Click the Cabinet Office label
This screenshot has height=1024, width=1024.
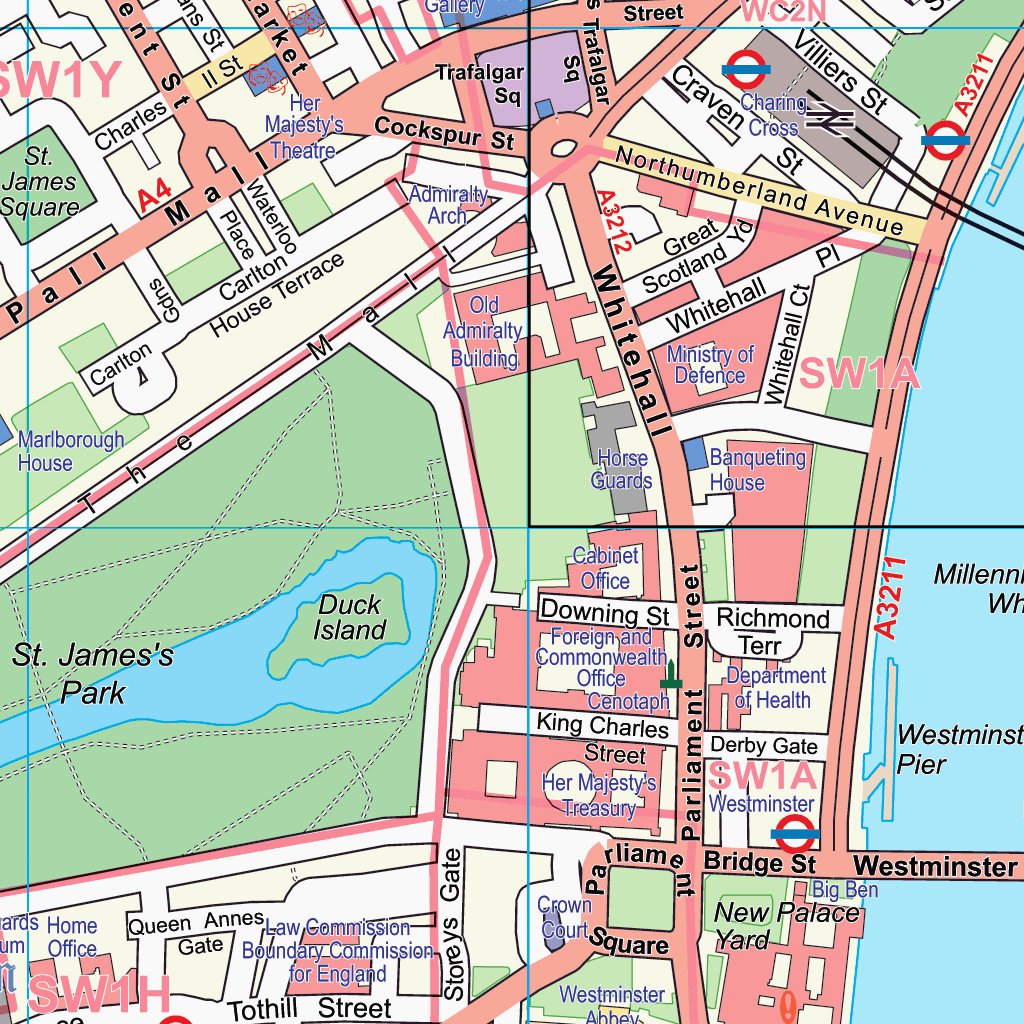point(605,568)
